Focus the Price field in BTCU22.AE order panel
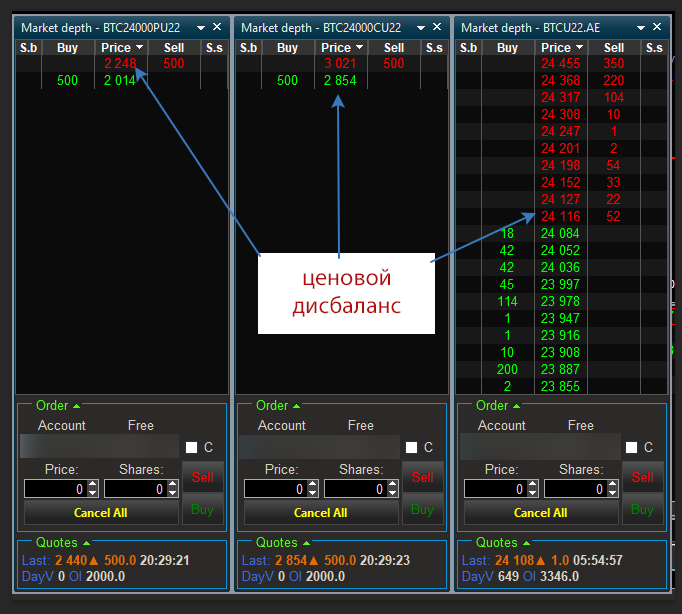This screenshot has width=682, height=614. [496, 489]
